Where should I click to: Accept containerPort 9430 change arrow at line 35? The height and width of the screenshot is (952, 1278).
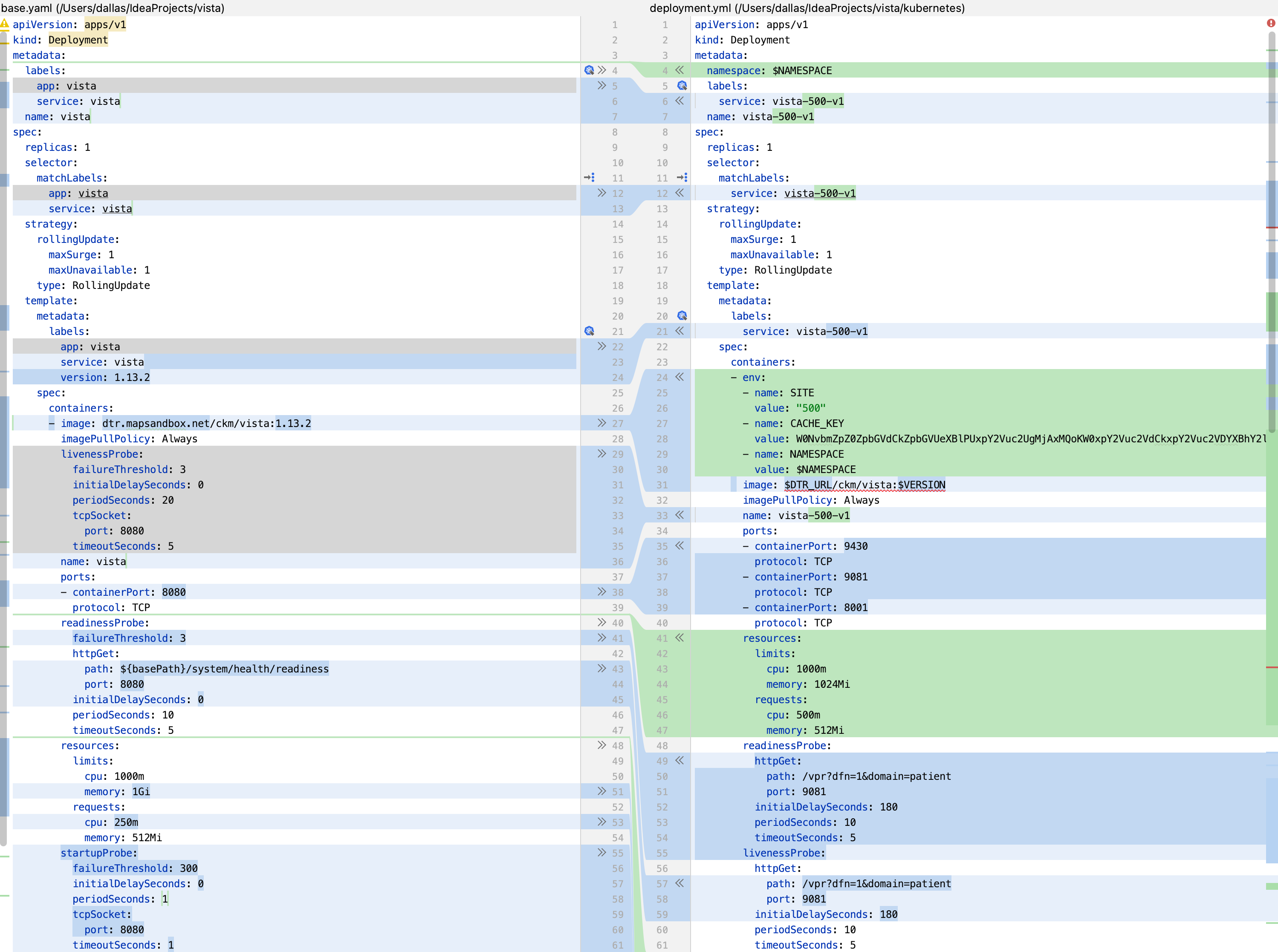coord(679,546)
